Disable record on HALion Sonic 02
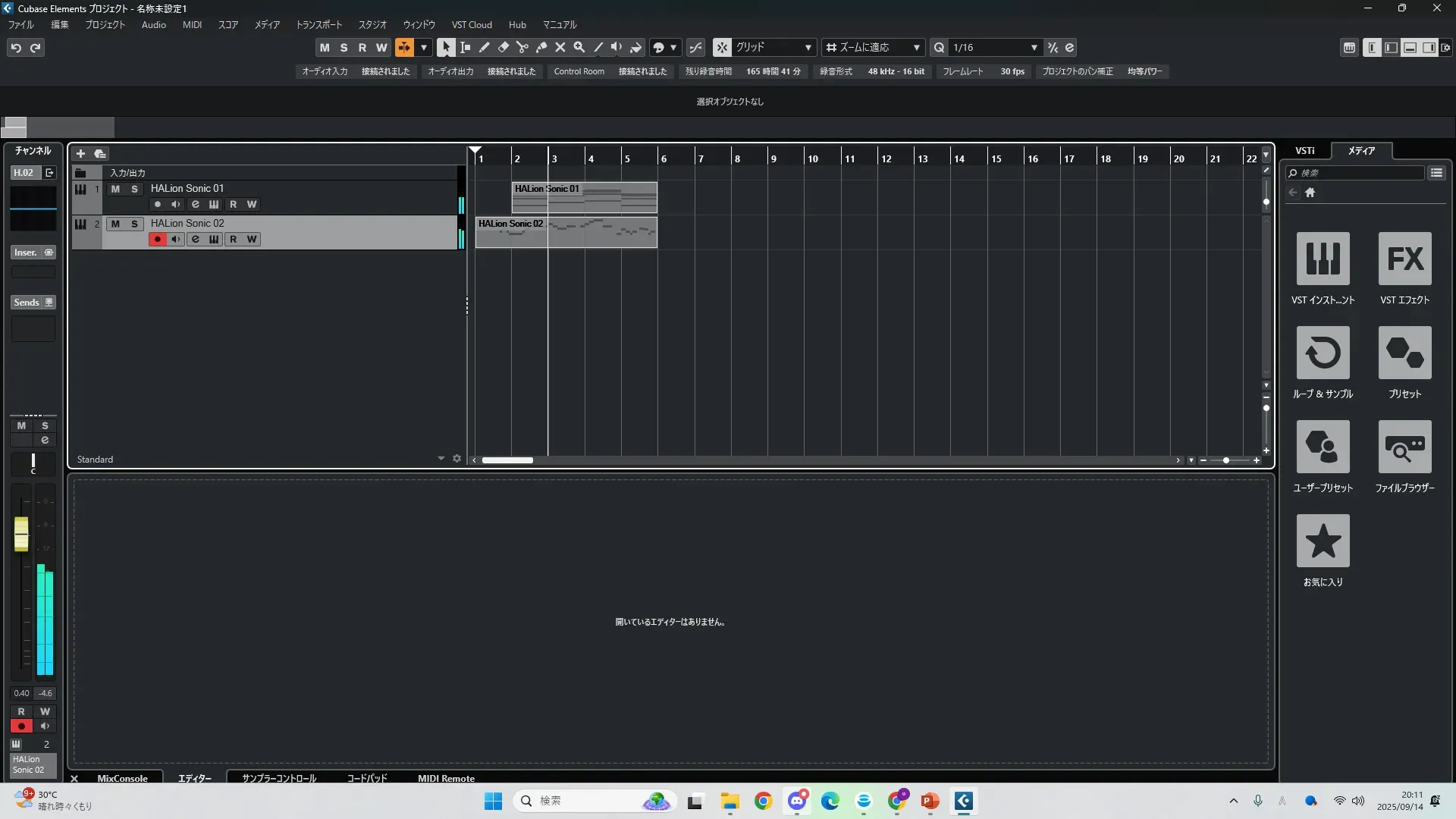 pos(157,239)
